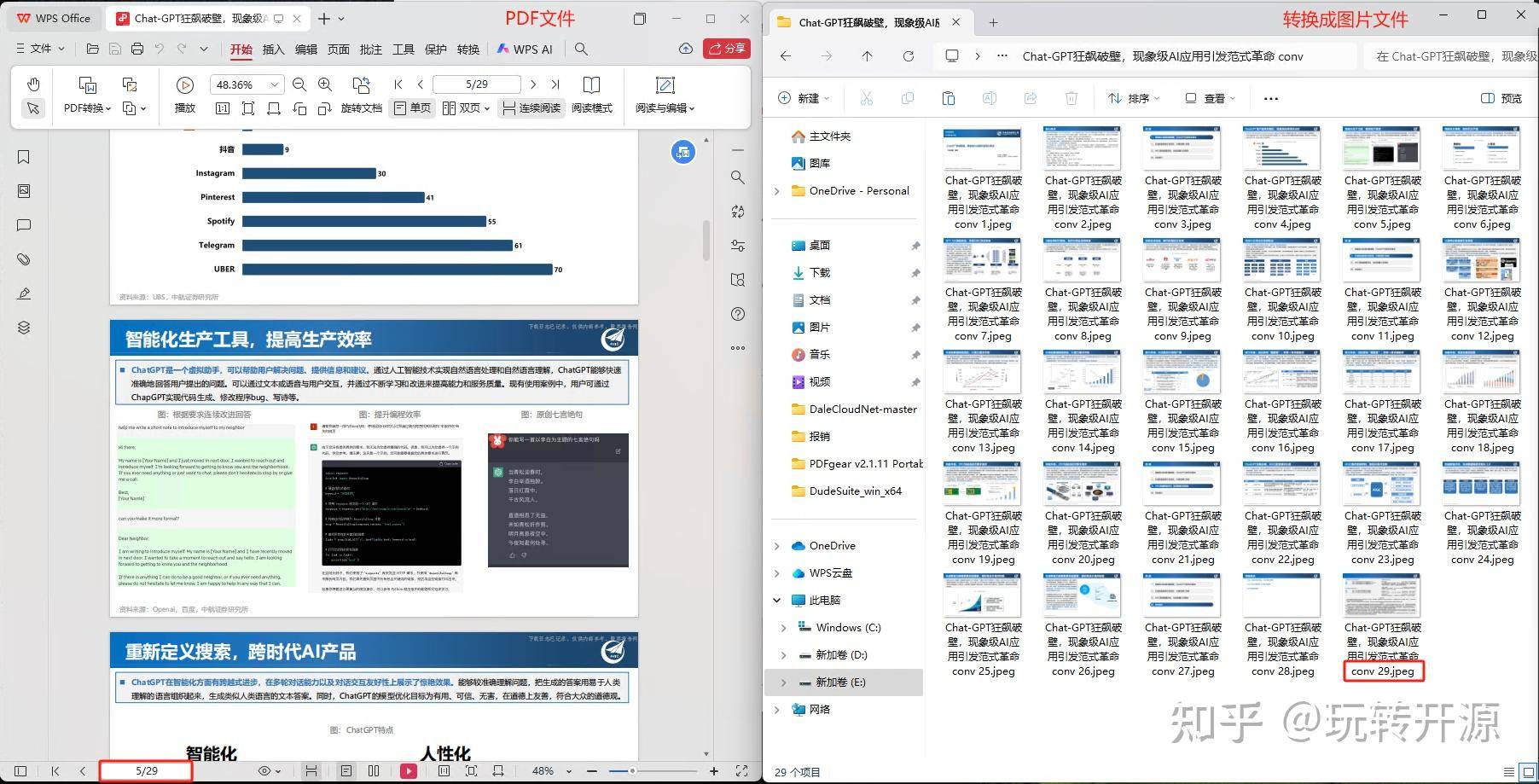The width and height of the screenshot is (1539, 784).
Task: Switch Explorer to large thumbnails view icon
Action: tap(1530, 772)
